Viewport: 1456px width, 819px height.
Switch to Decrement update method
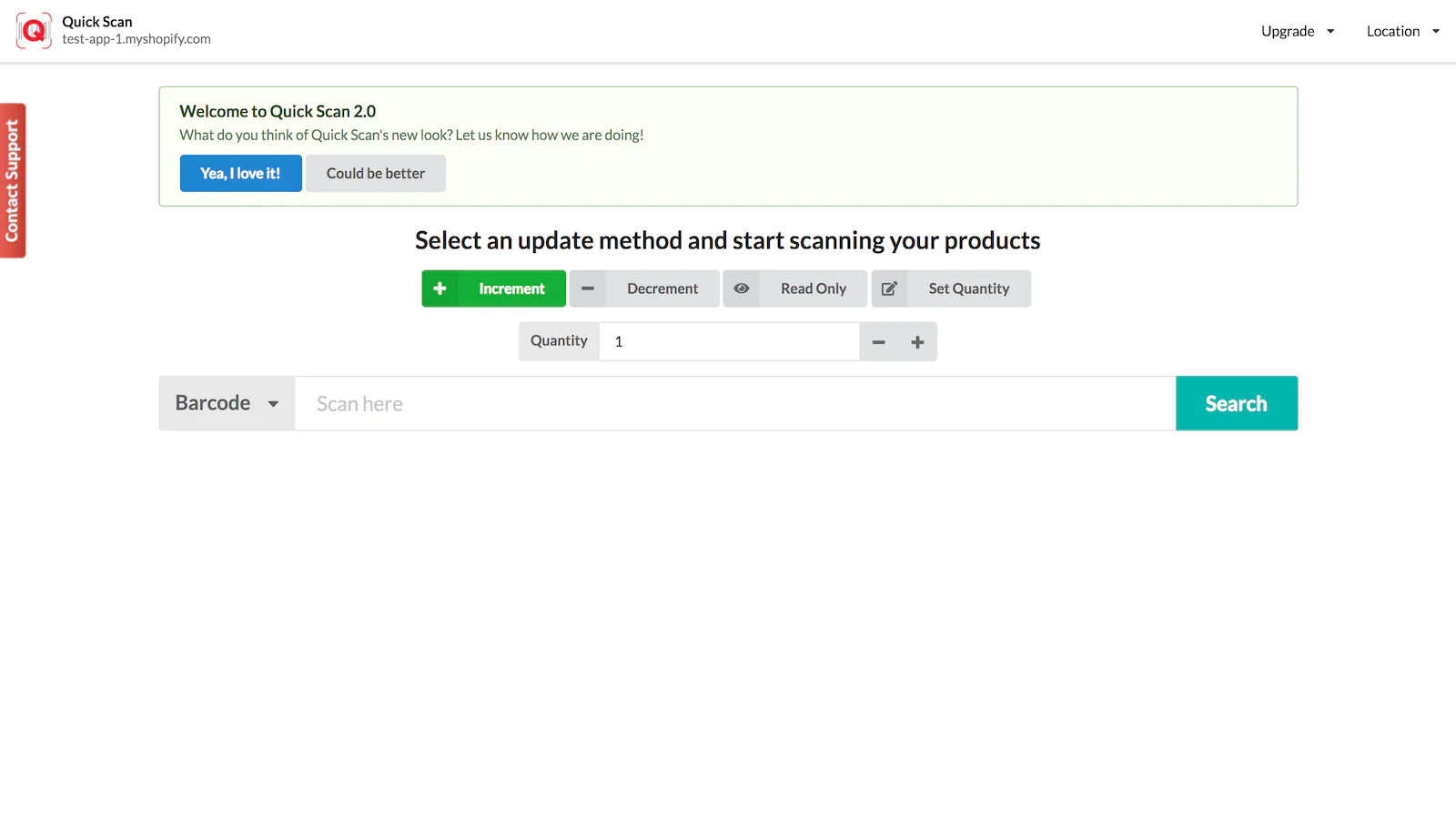662,288
